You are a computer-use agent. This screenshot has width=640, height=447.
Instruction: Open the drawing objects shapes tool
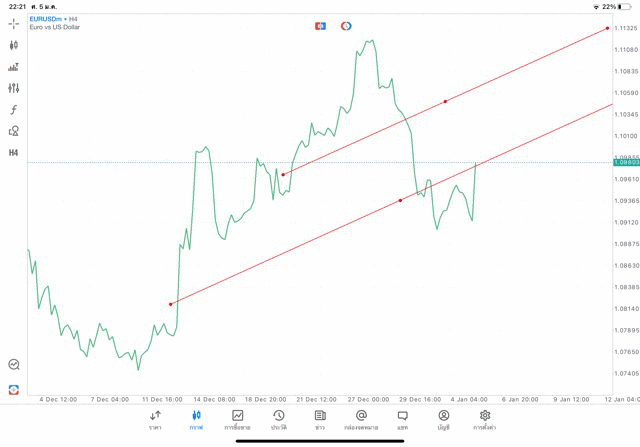click(x=14, y=131)
